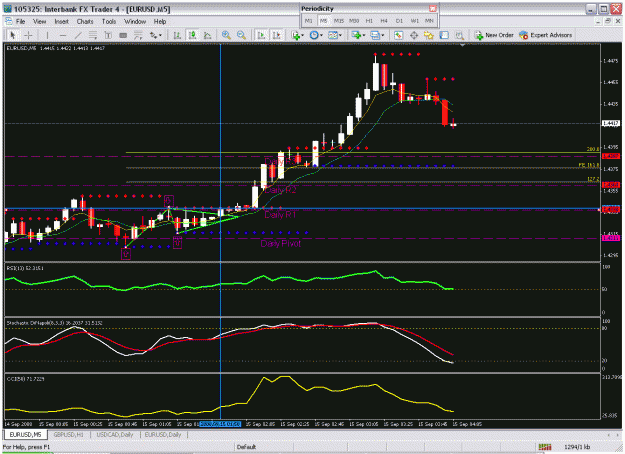Open the Market Watch window icon
The width and height of the screenshot is (625, 454).
pyautogui.click(x=398, y=35)
